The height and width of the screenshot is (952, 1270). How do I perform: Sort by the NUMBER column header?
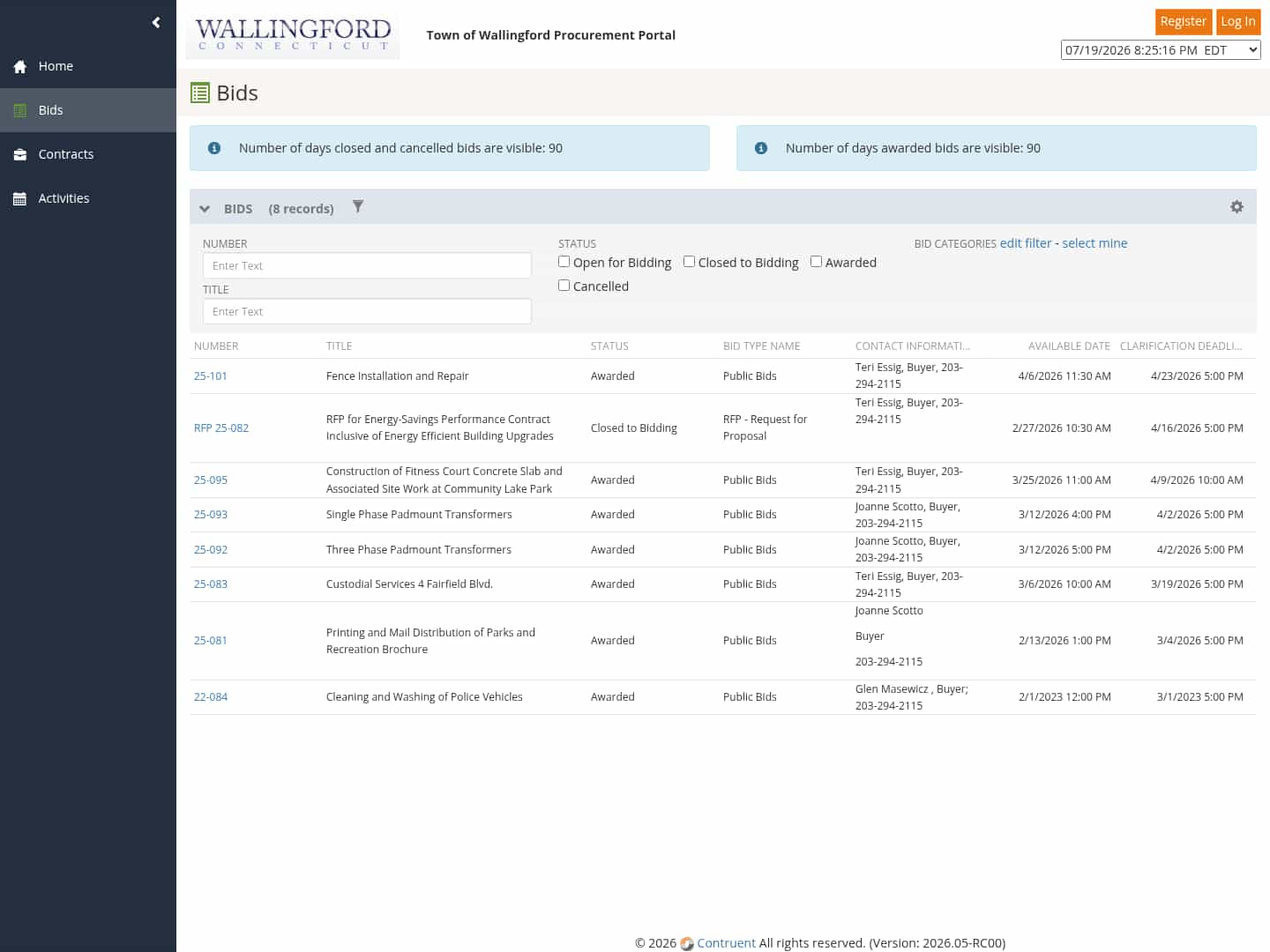tap(216, 346)
